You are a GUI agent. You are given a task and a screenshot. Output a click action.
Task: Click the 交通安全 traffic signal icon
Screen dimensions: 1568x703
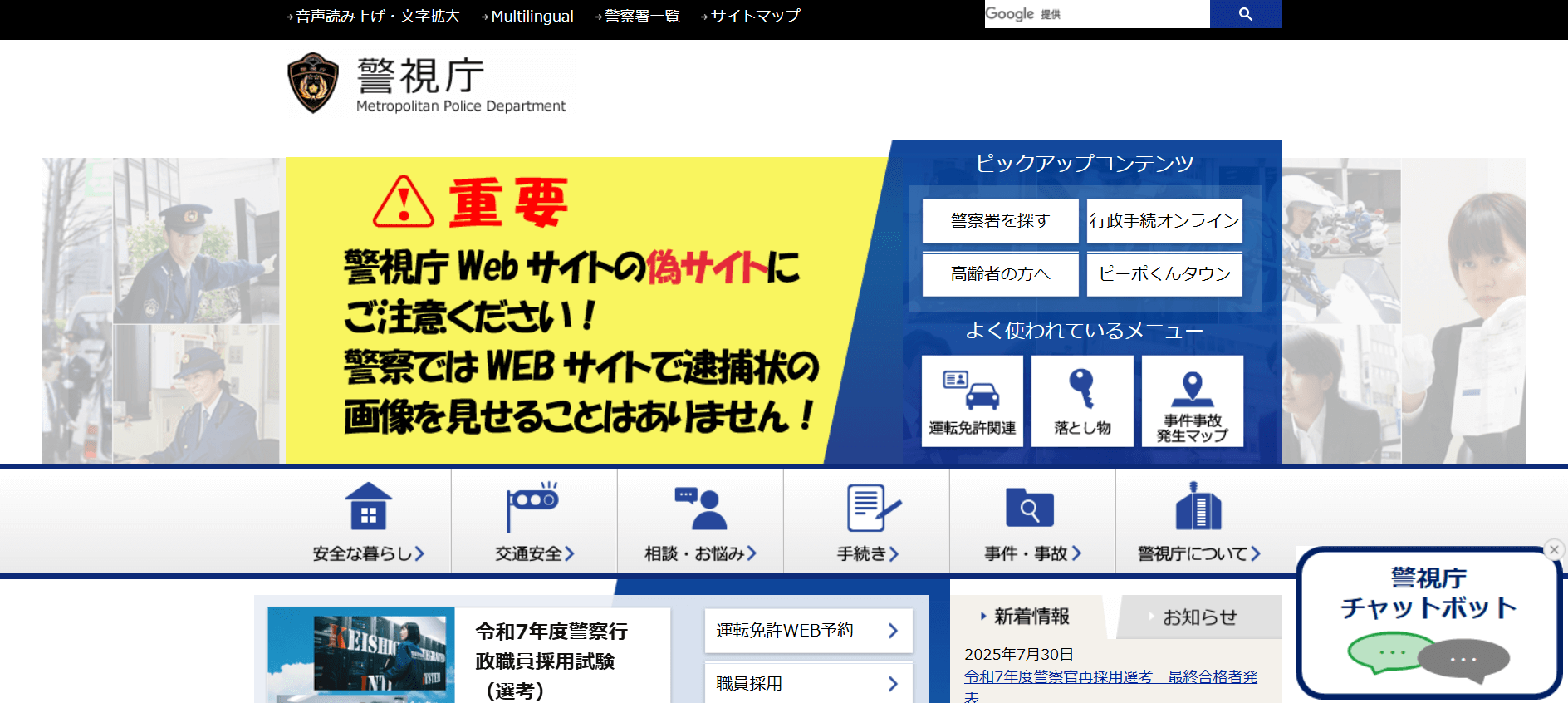pos(532,506)
